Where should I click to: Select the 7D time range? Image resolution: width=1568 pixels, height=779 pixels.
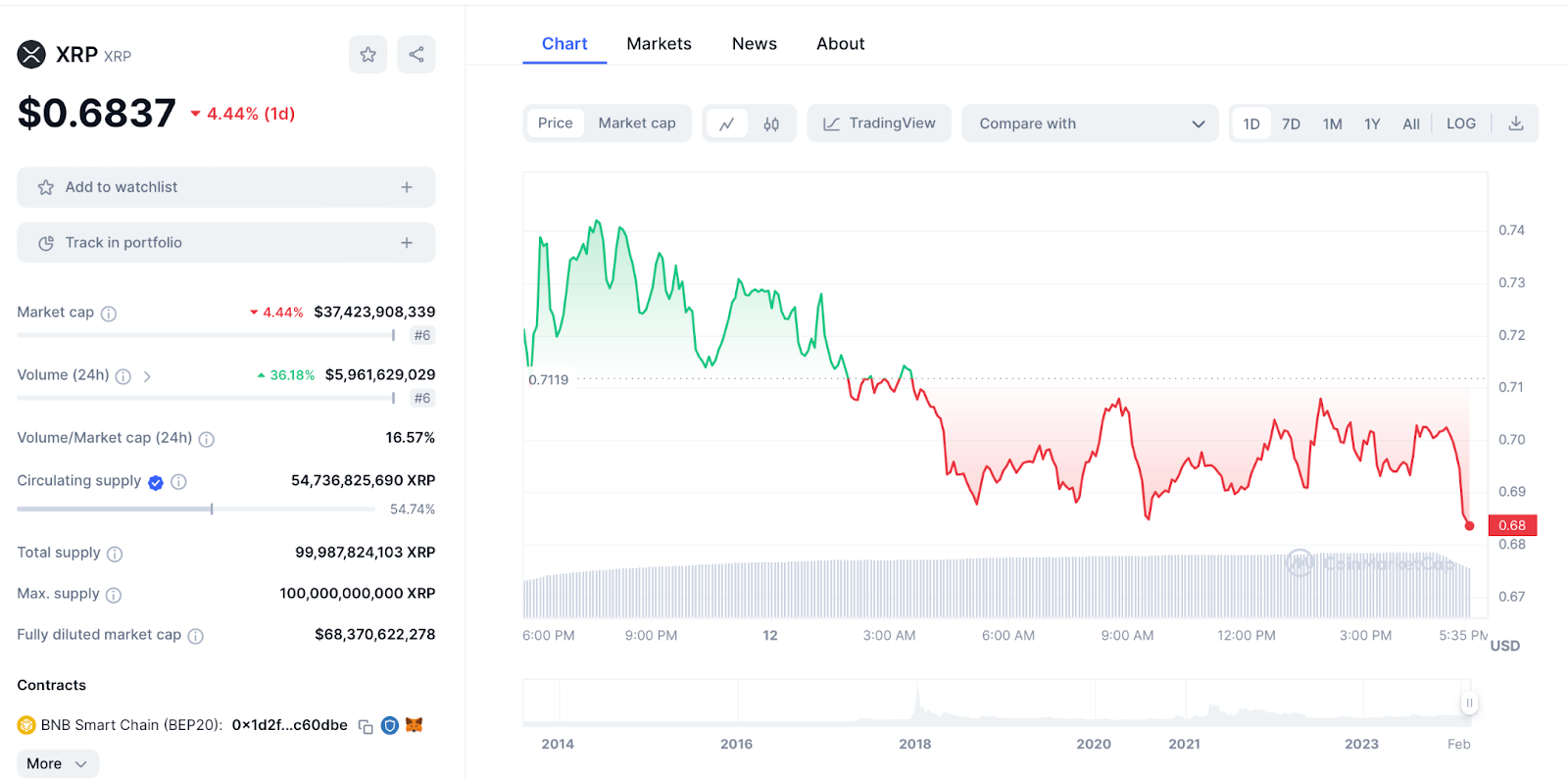point(1292,123)
